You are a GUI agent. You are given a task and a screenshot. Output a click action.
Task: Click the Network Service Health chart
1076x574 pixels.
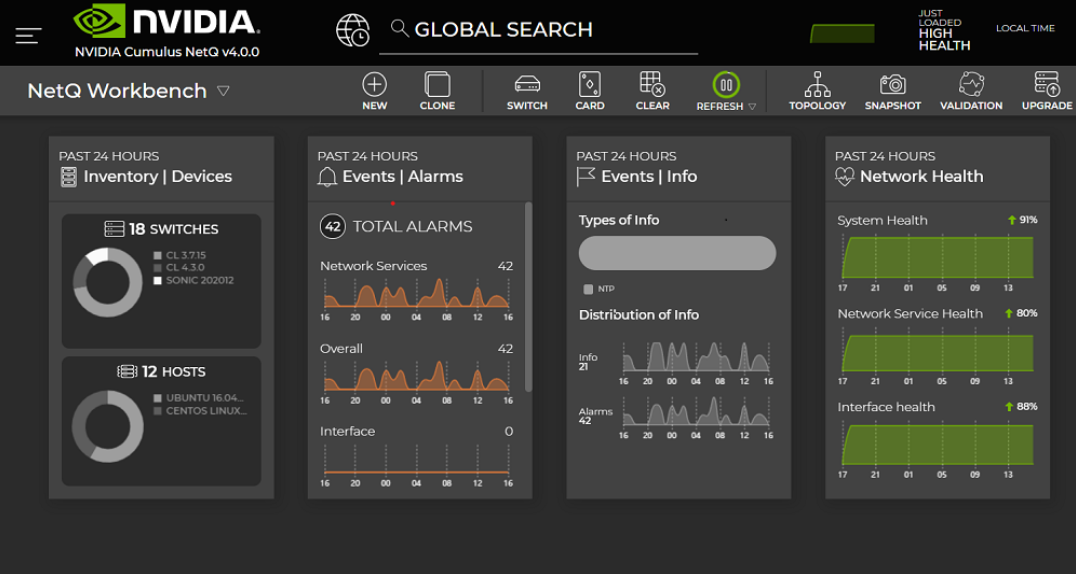[x=937, y=351]
